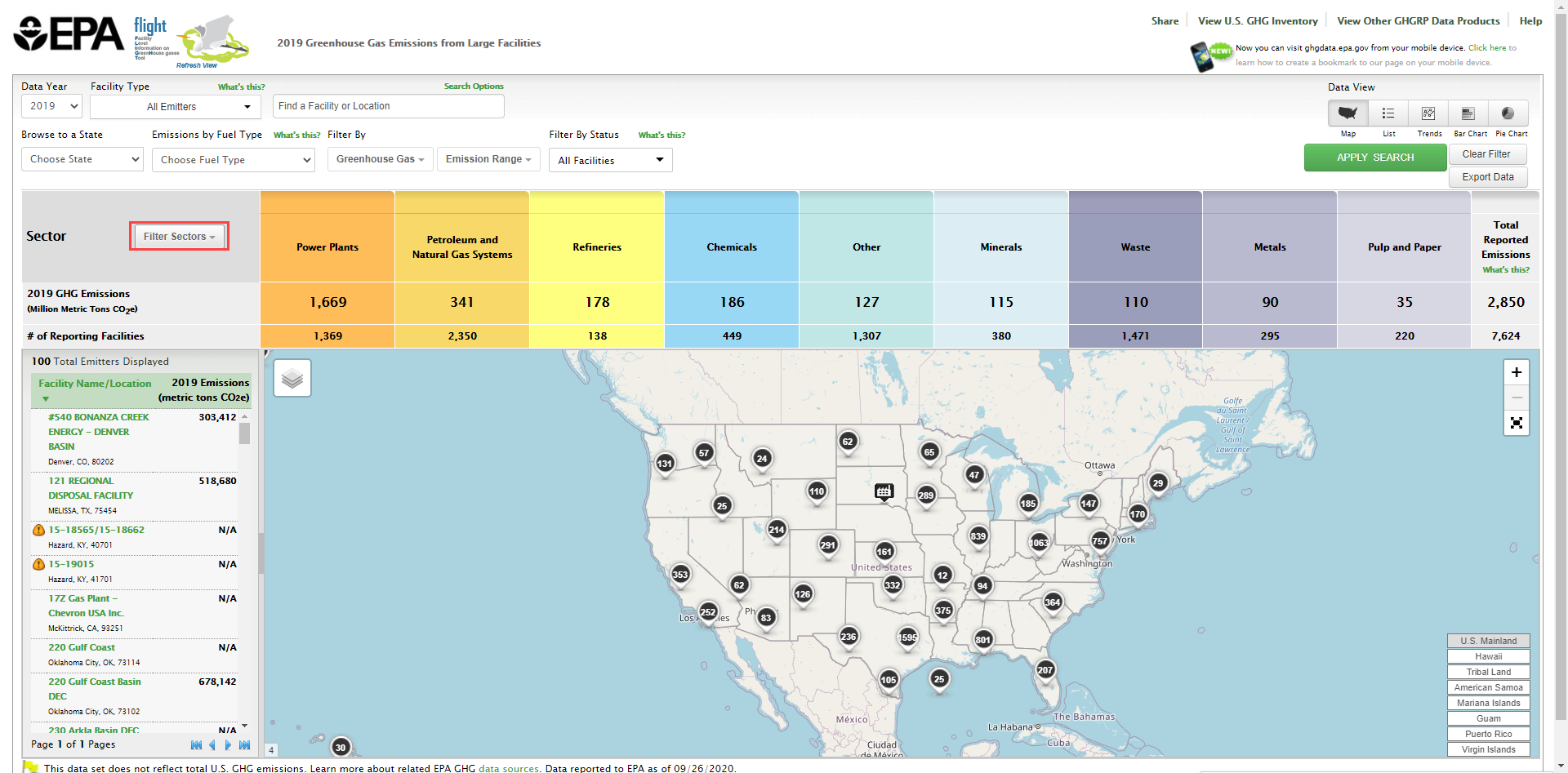
Task: Open View U.S. GHG Inventory
Action: [1258, 21]
